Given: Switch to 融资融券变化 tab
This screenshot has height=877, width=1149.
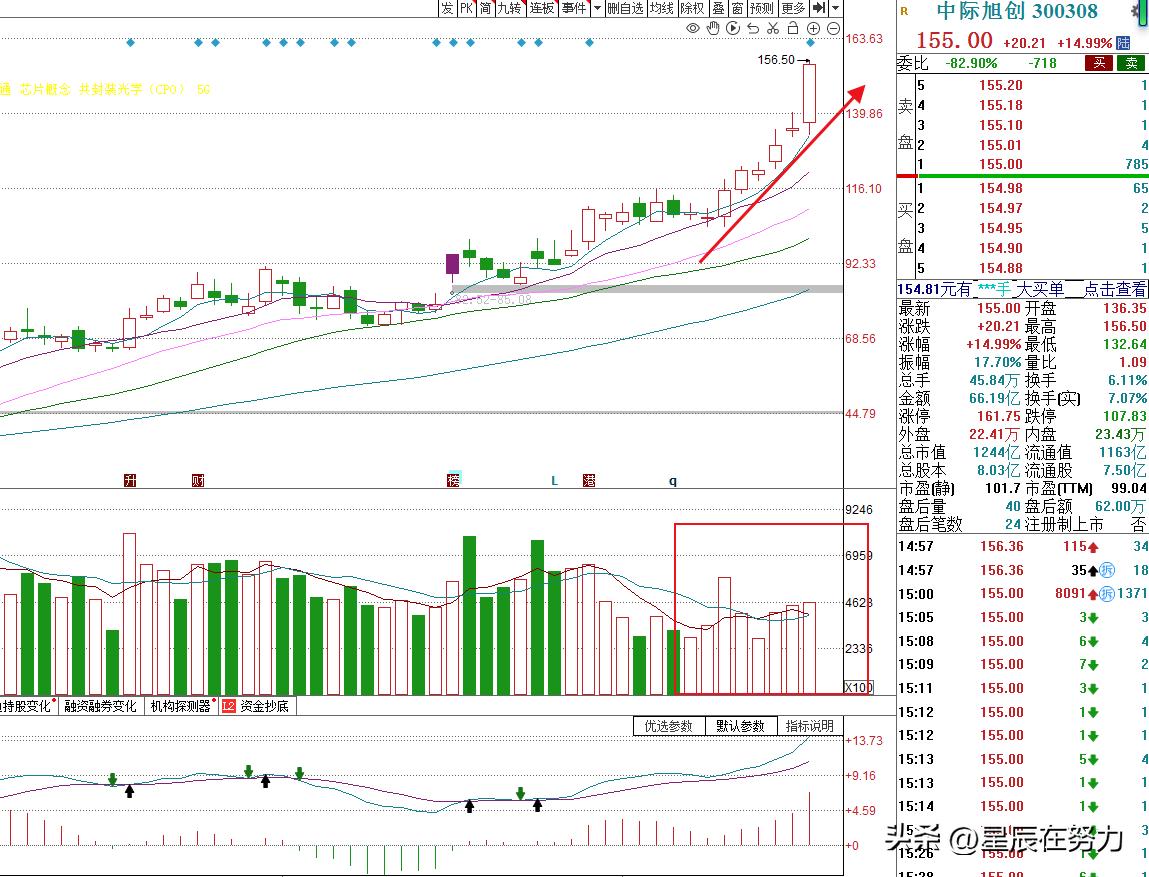Looking at the screenshot, I should [x=100, y=706].
